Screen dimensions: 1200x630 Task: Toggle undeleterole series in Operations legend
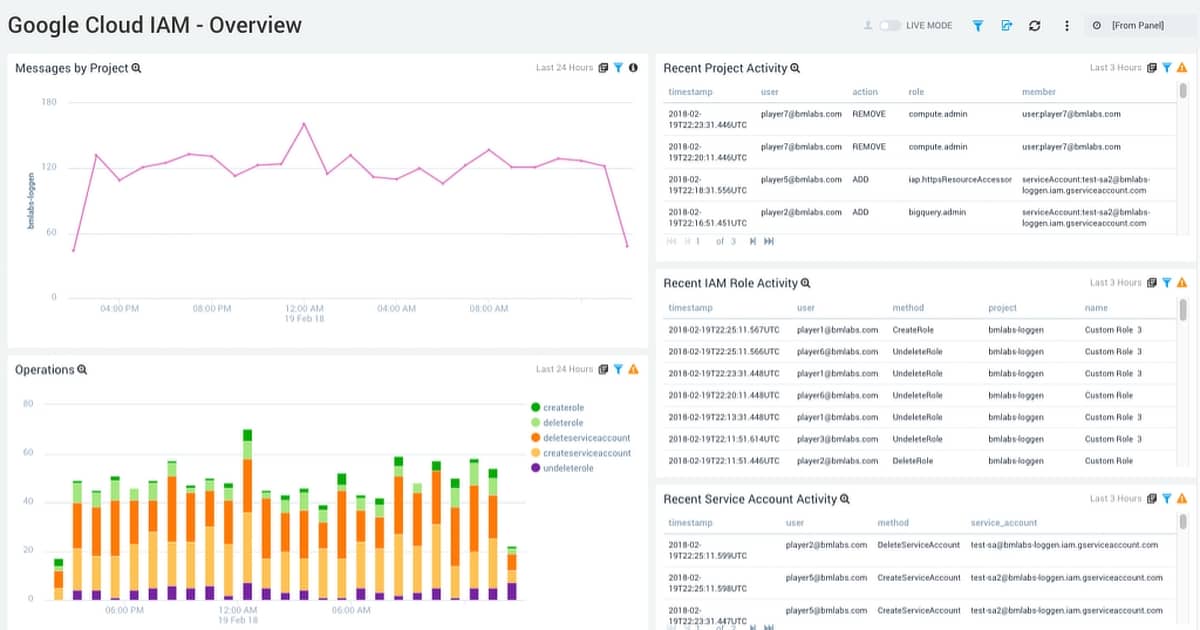point(562,468)
